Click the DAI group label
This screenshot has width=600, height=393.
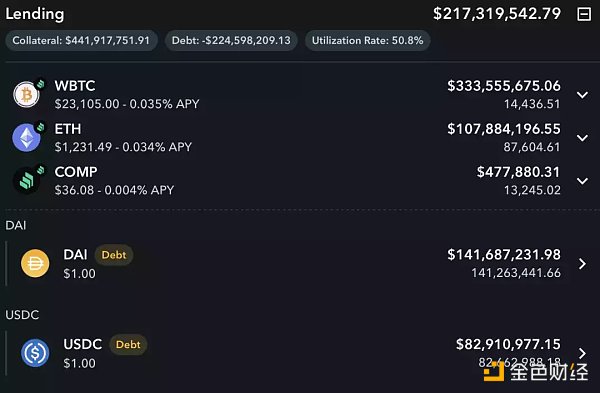point(16,225)
